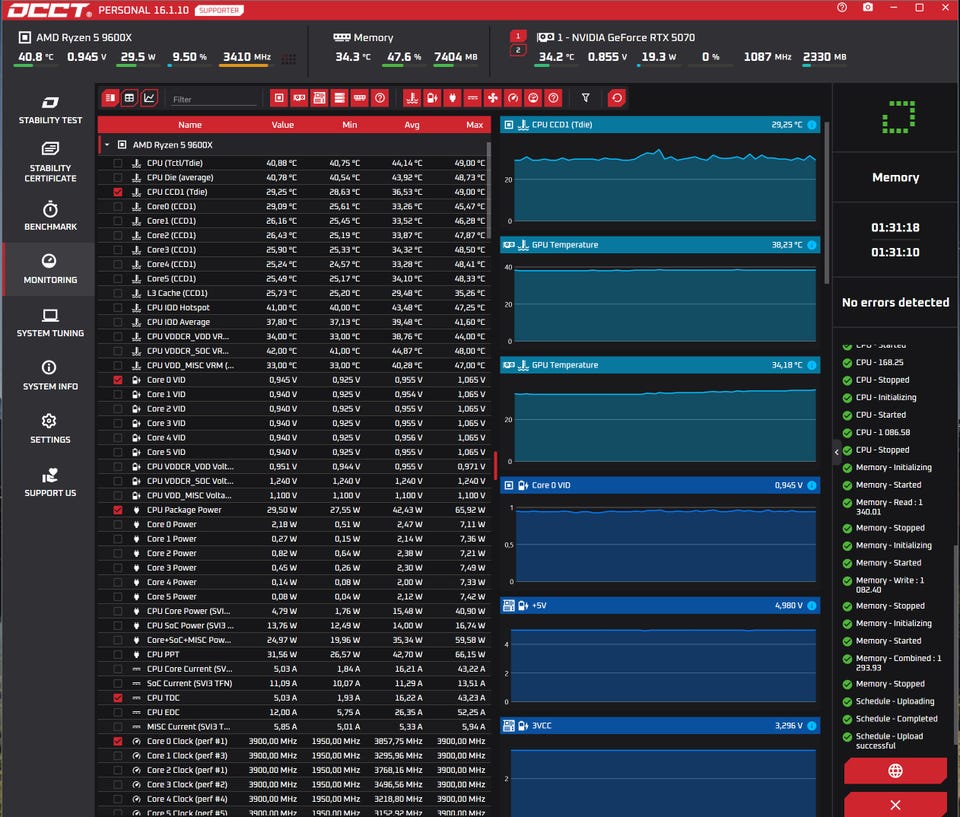Open the System Info section
This screenshot has width=960, height=817.
(50, 375)
